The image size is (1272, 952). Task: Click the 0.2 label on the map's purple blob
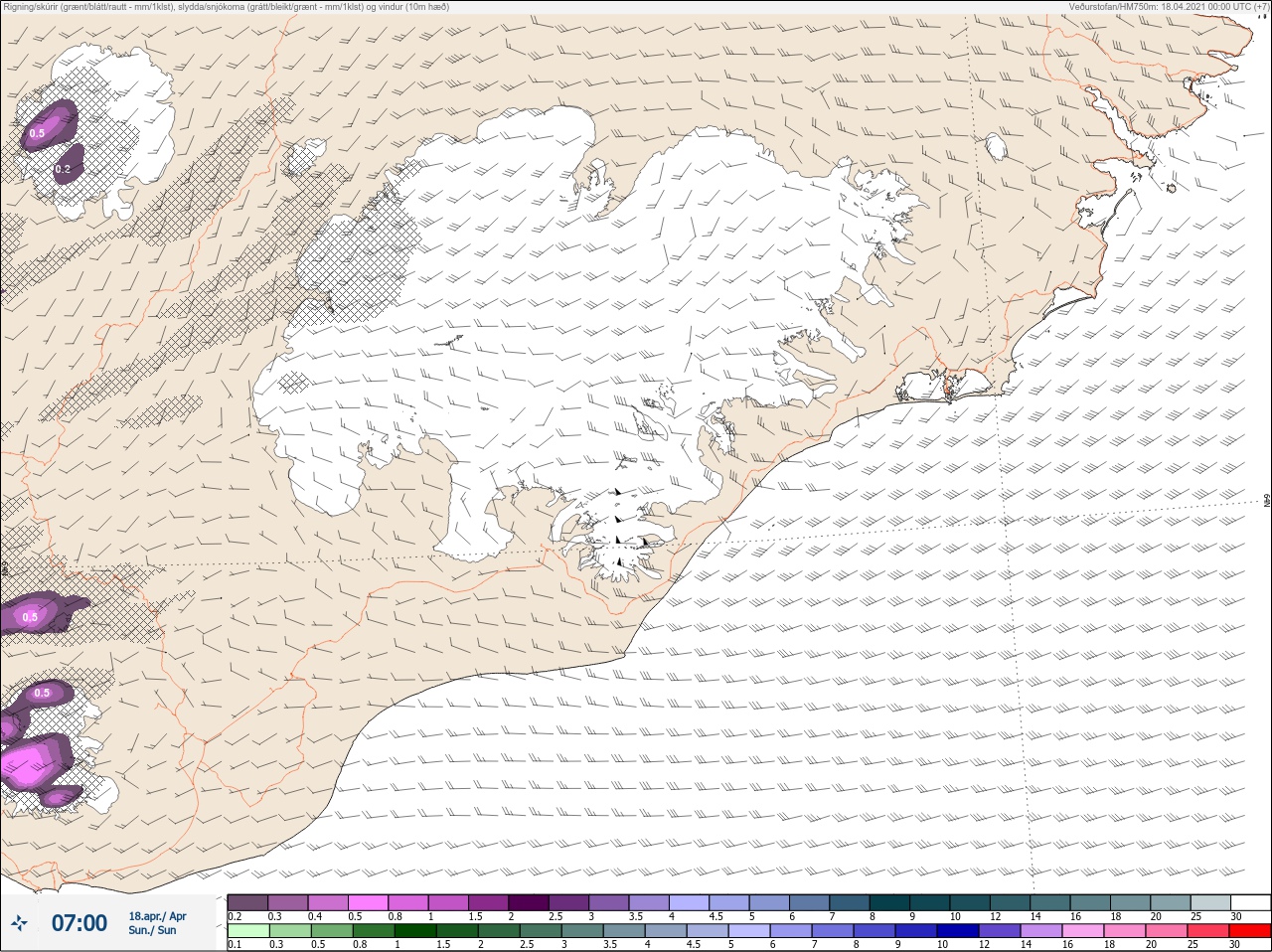(x=63, y=169)
